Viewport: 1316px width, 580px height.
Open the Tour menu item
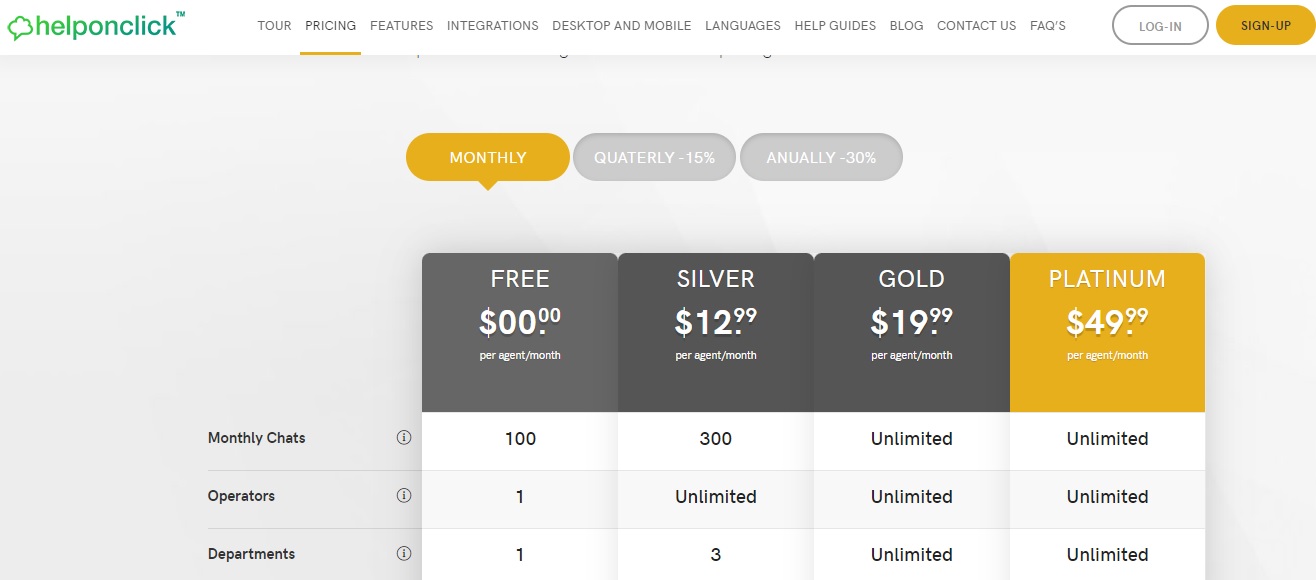coord(274,26)
